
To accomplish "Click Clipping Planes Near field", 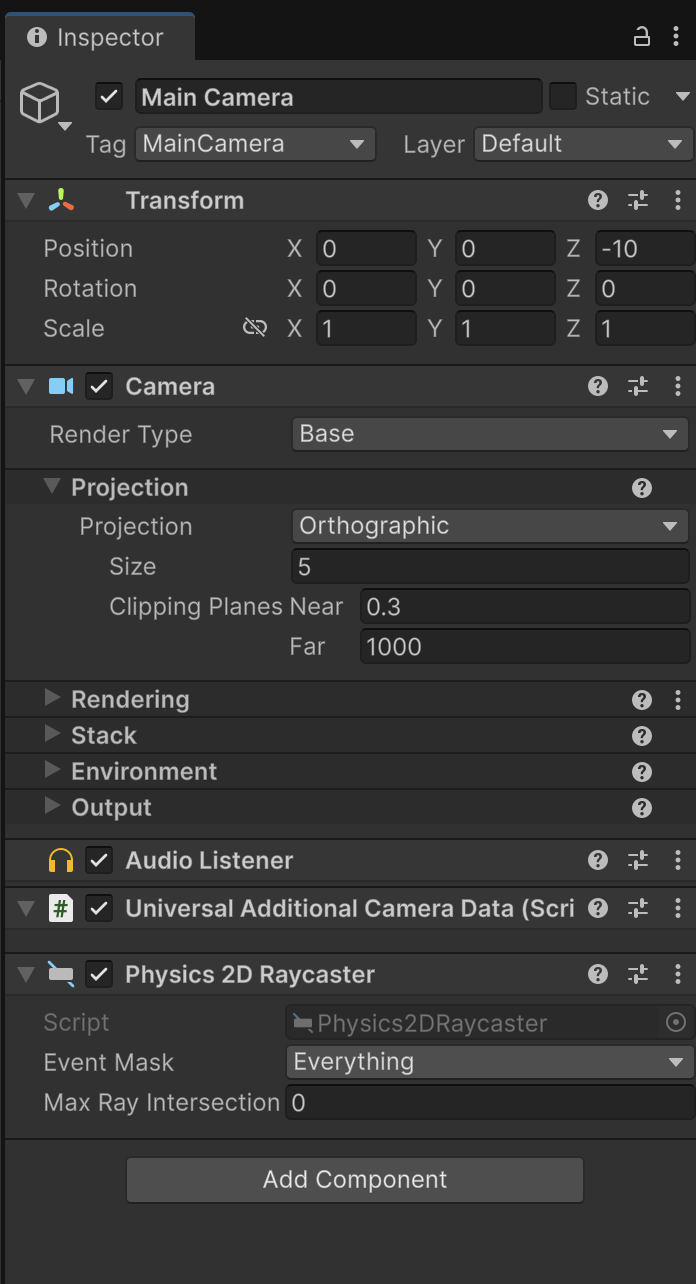I will coord(525,607).
